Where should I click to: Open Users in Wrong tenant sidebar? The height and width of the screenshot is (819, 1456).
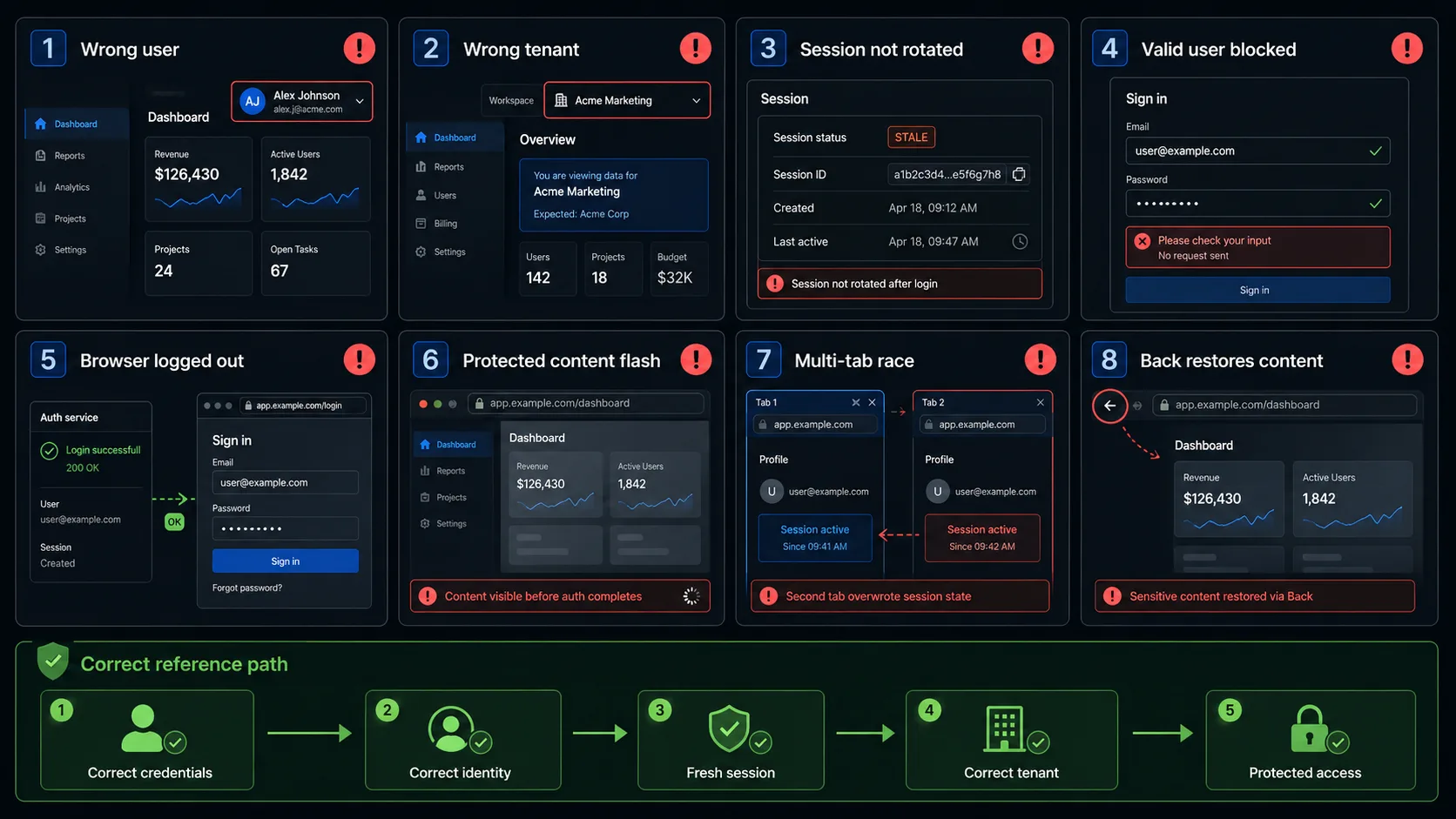pyautogui.click(x=445, y=196)
